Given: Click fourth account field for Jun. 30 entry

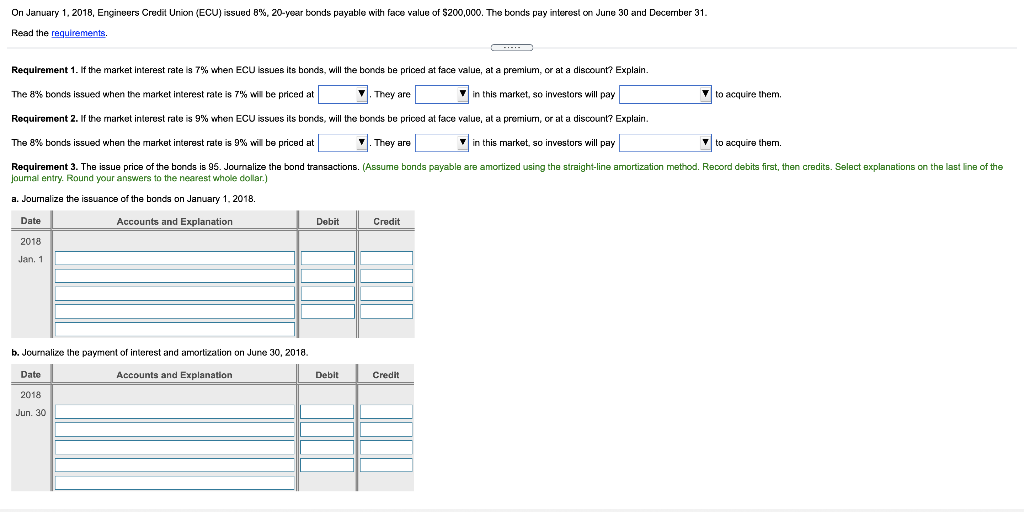Looking at the screenshot, I should coord(175,465).
